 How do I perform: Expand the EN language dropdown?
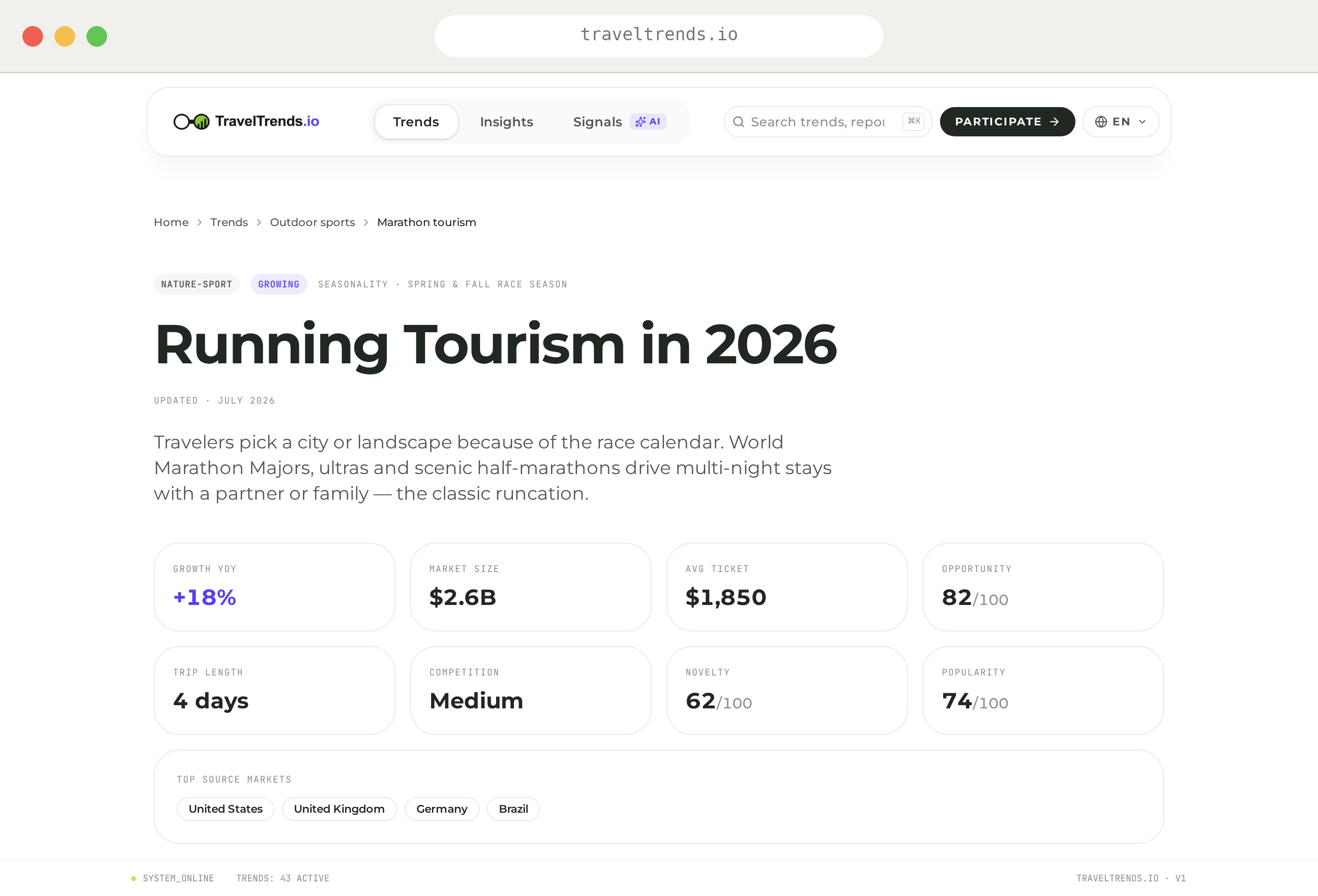(x=1121, y=122)
